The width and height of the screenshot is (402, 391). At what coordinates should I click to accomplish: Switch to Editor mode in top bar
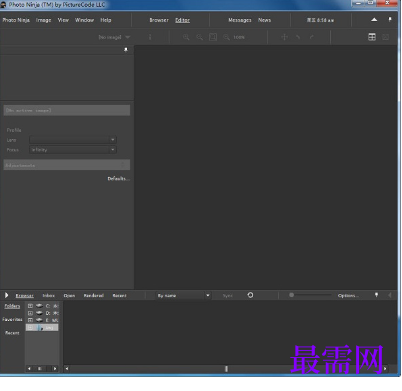[182, 20]
